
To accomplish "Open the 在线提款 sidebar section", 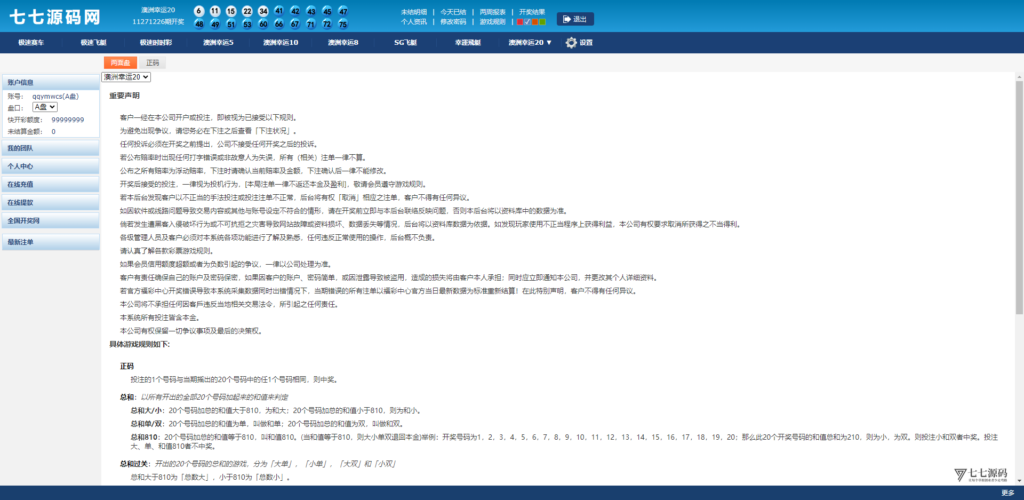I will pyautogui.click(x=50, y=202).
